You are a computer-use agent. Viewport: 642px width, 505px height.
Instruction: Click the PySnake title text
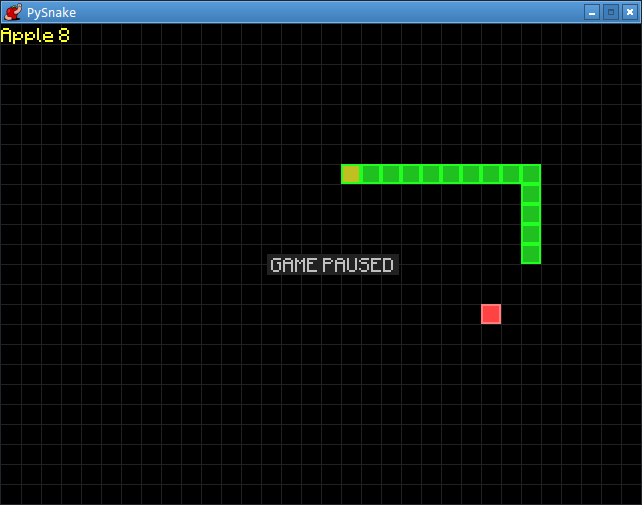(51, 12)
